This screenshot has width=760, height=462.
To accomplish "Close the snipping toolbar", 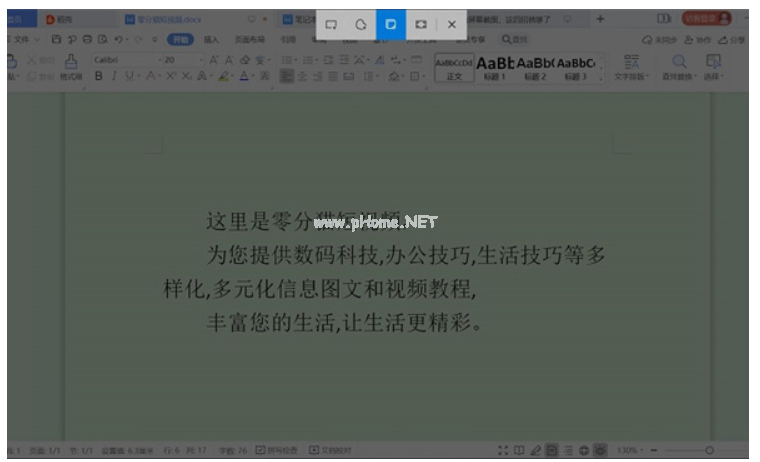I will pos(452,23).
